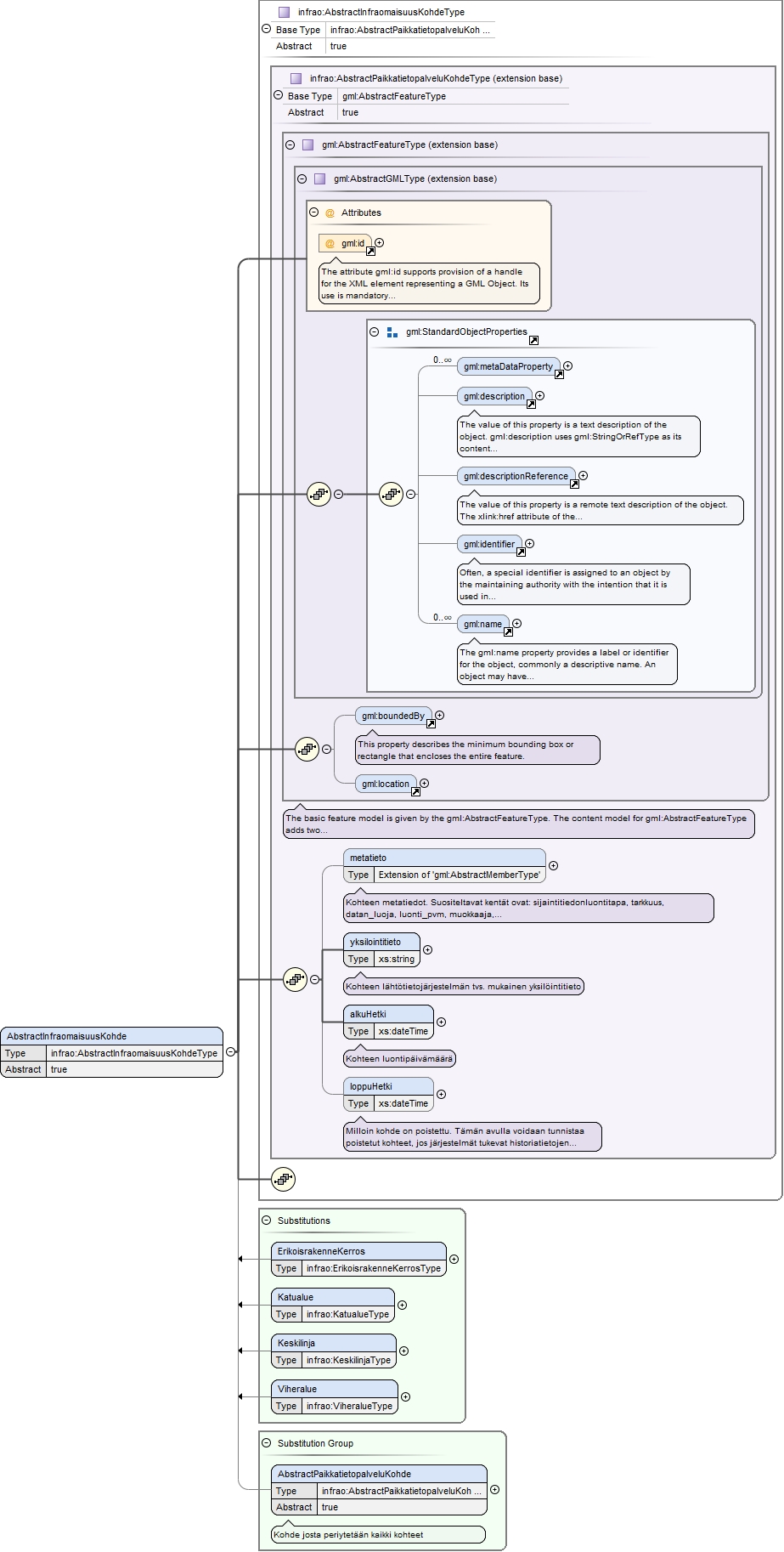Screen dimensions: 784x1552
Task: Click the gml:name element
Action: pos(483,624)
